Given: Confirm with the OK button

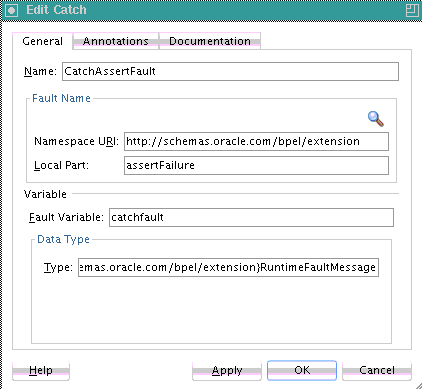Looking at the screenshot, I should click(302, 370).
